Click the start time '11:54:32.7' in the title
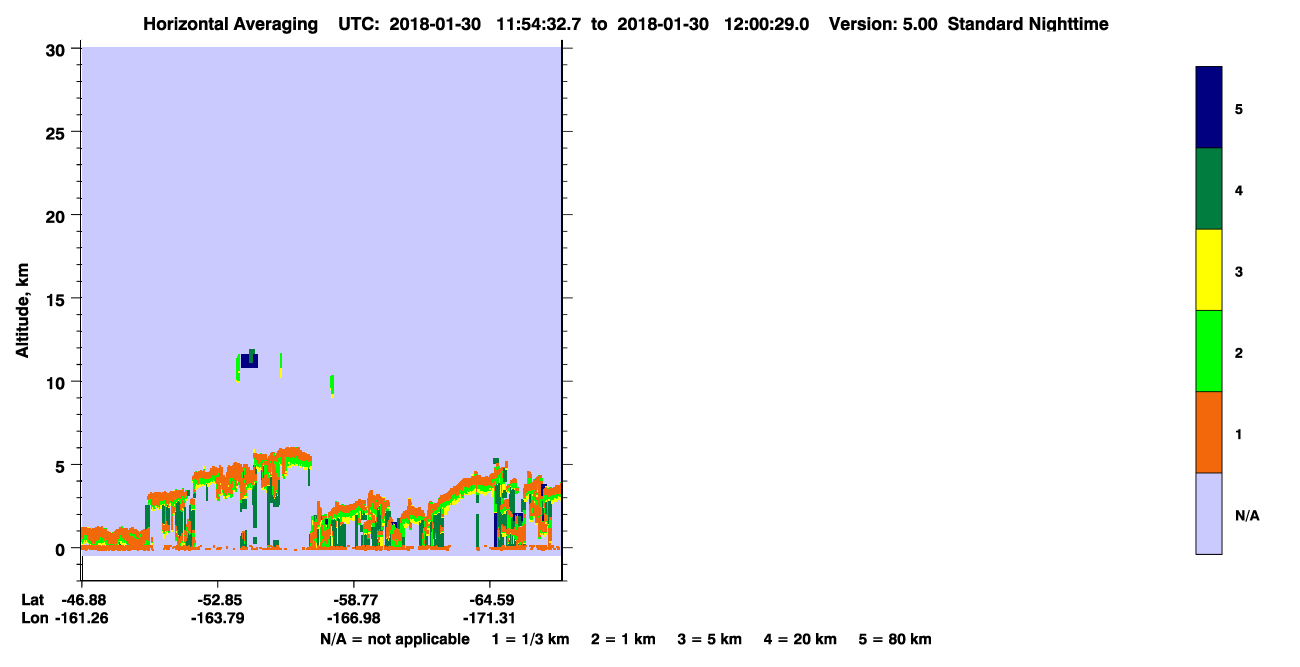This screenshot has width=1300, height=667. [x=540, y=24]
